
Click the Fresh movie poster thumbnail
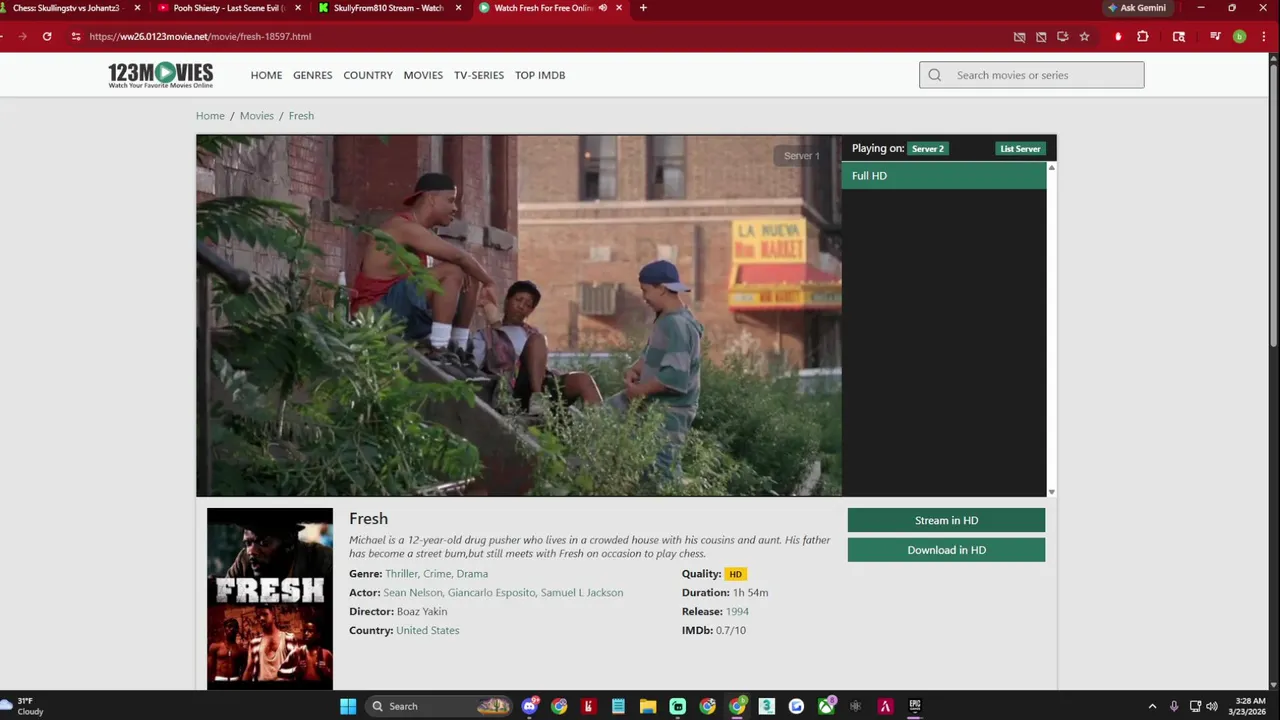(x=270, y=598)
